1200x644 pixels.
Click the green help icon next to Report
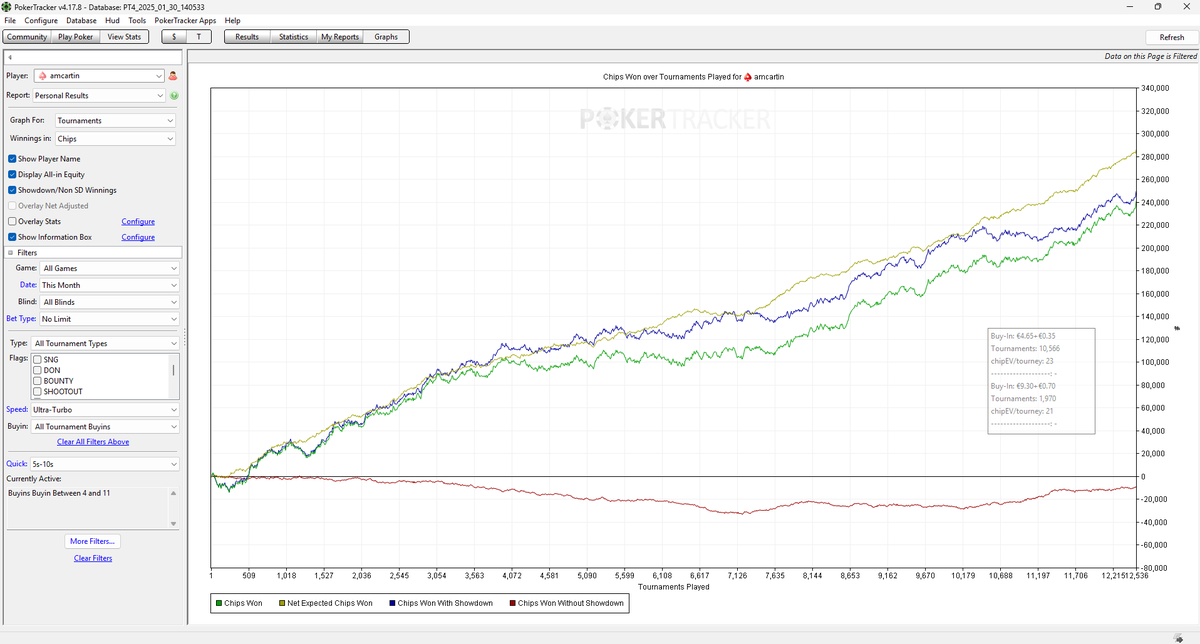[x=173, y=96]
